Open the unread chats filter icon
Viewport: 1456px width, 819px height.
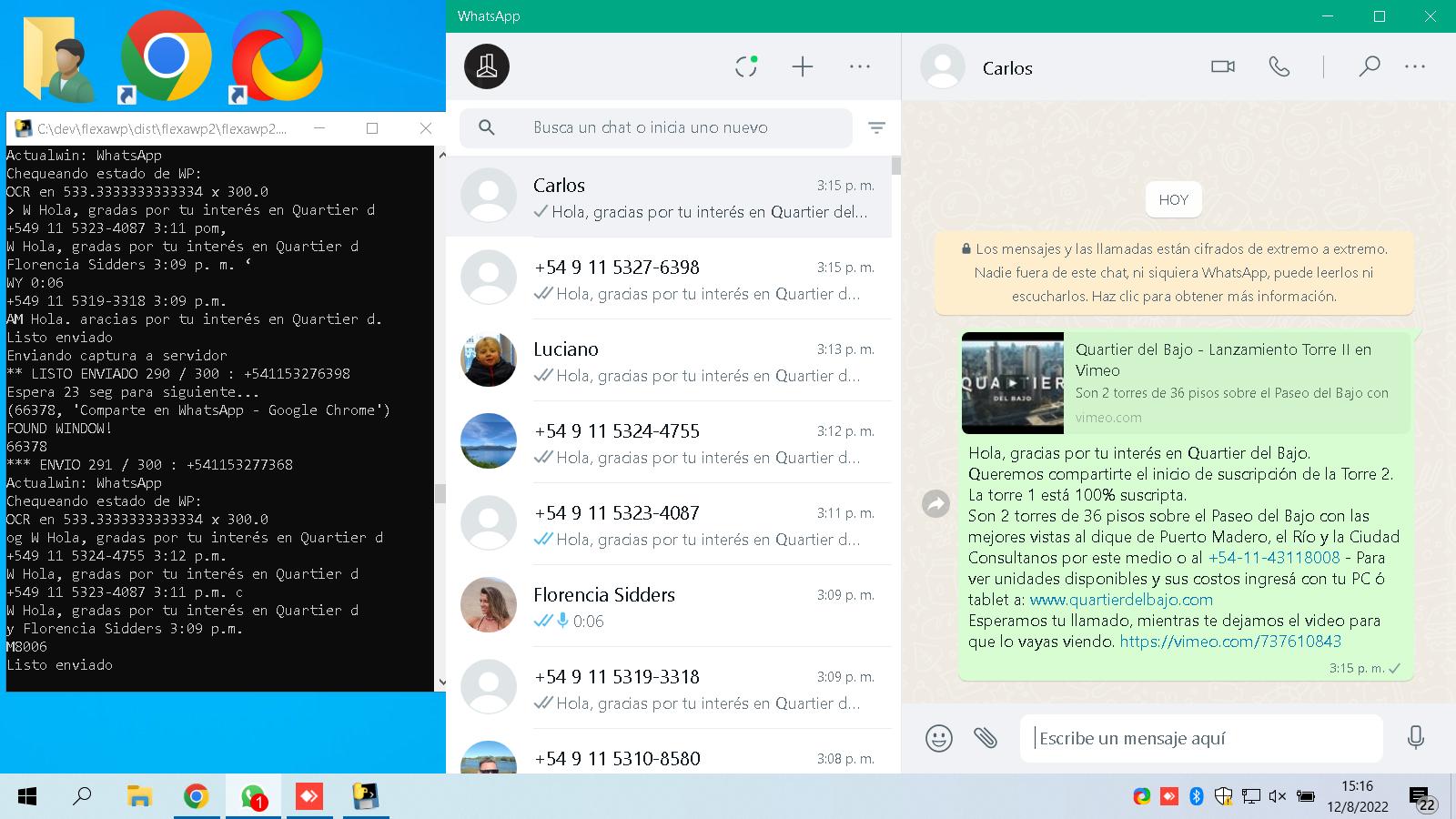click(x=876, y=128)
